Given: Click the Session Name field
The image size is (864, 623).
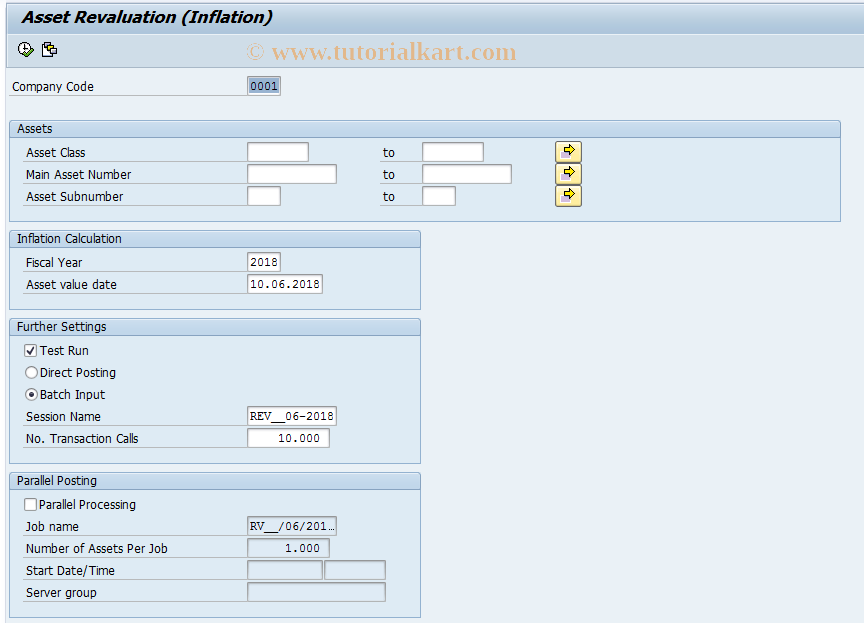Looking at the screenshot, I should point(290,416).
